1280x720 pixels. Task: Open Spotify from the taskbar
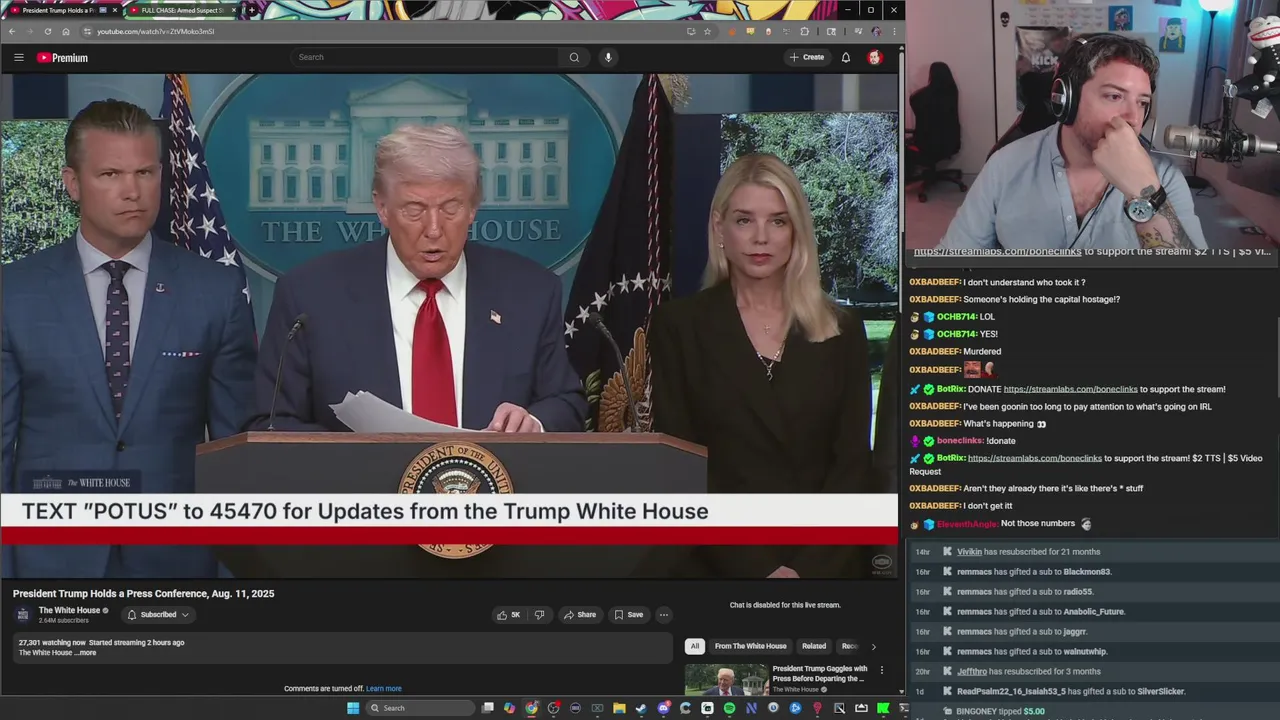(729, 708)
